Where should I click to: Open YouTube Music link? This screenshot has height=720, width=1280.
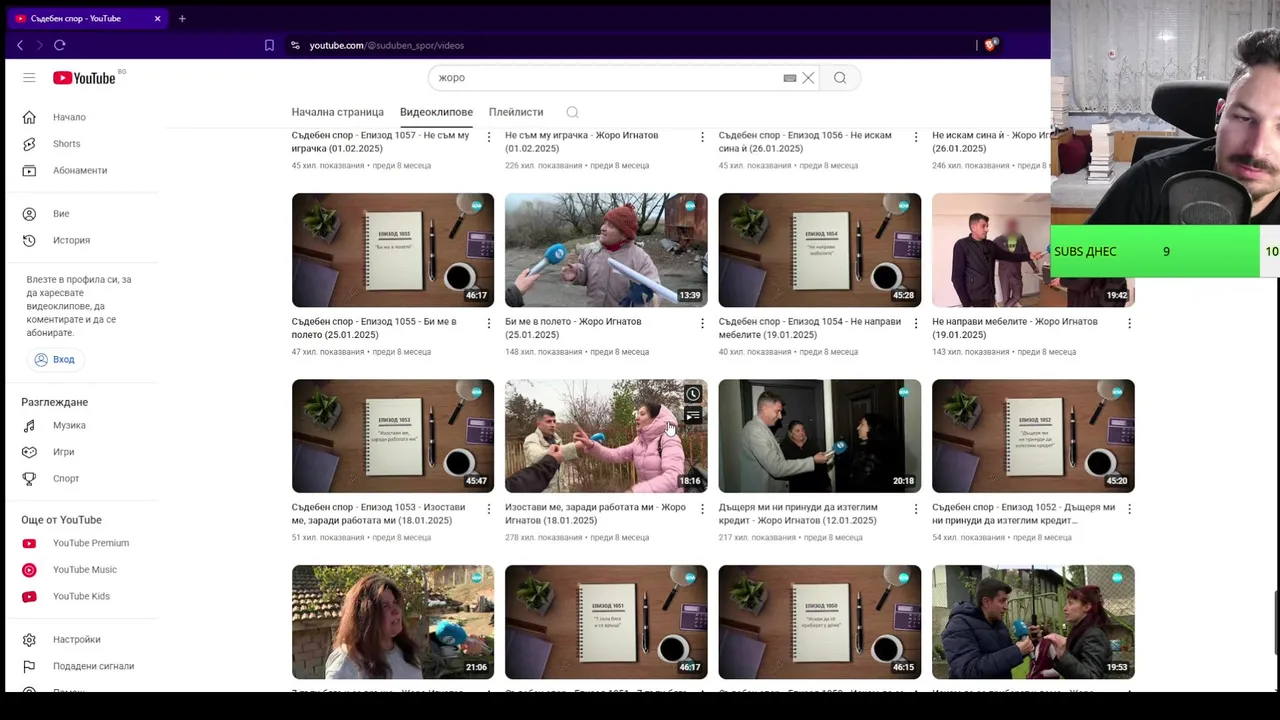click(84, 570)
